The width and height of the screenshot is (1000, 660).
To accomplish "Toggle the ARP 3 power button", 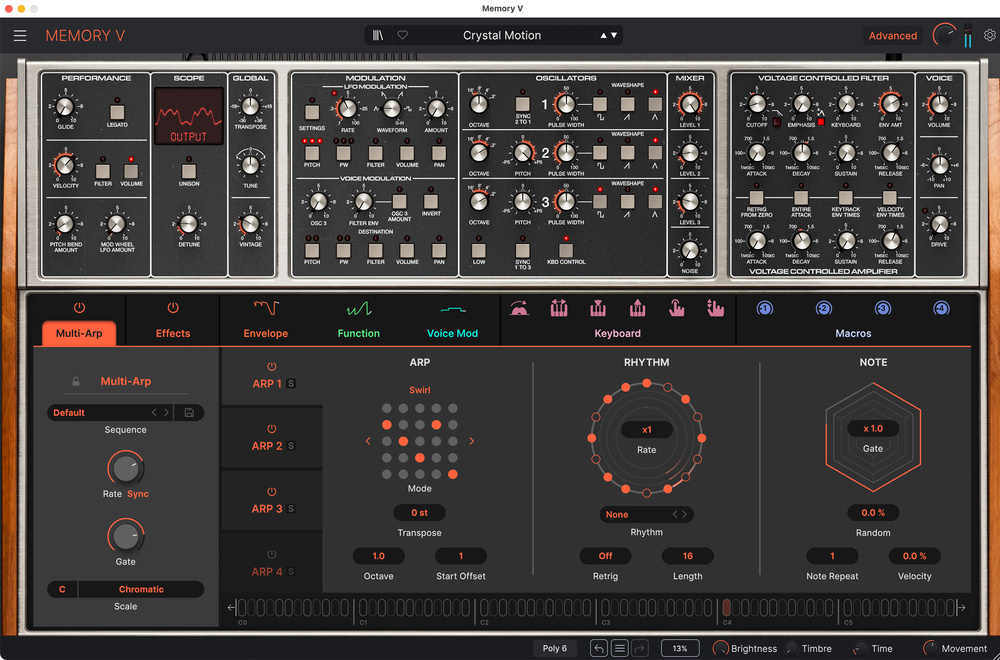I will pos(272,492).
